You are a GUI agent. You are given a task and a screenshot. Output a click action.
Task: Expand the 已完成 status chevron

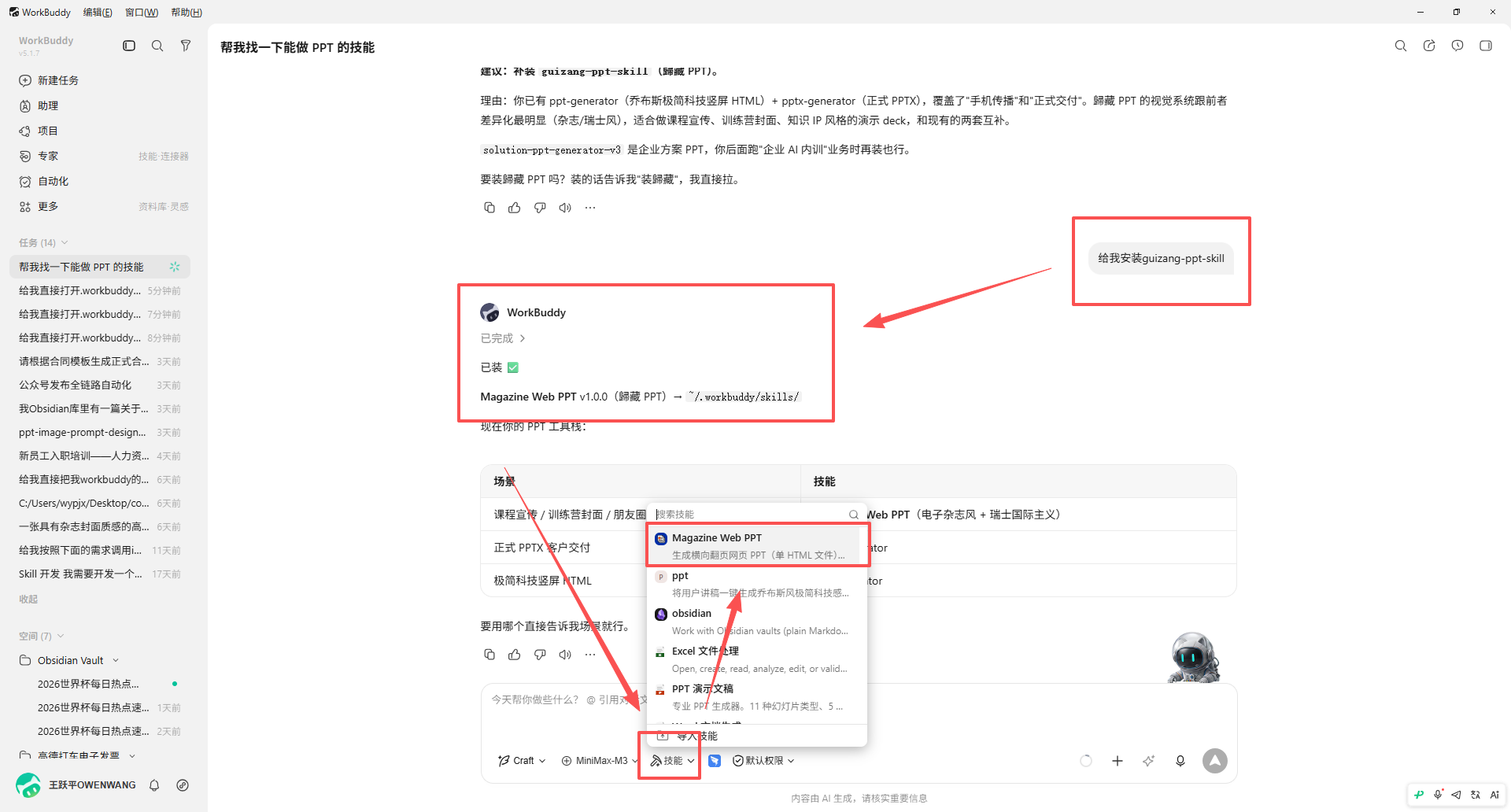(522, 338)
